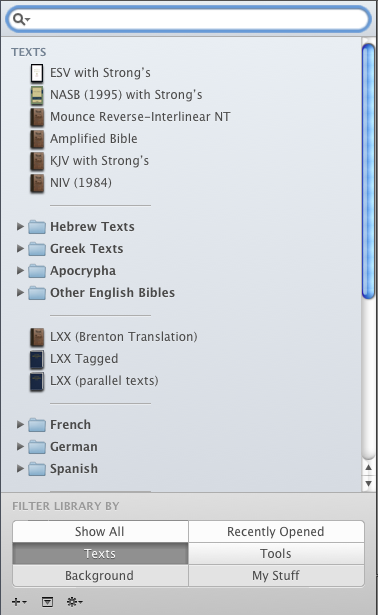Click the blue vertical scrollbar thumb

[369, 171]
